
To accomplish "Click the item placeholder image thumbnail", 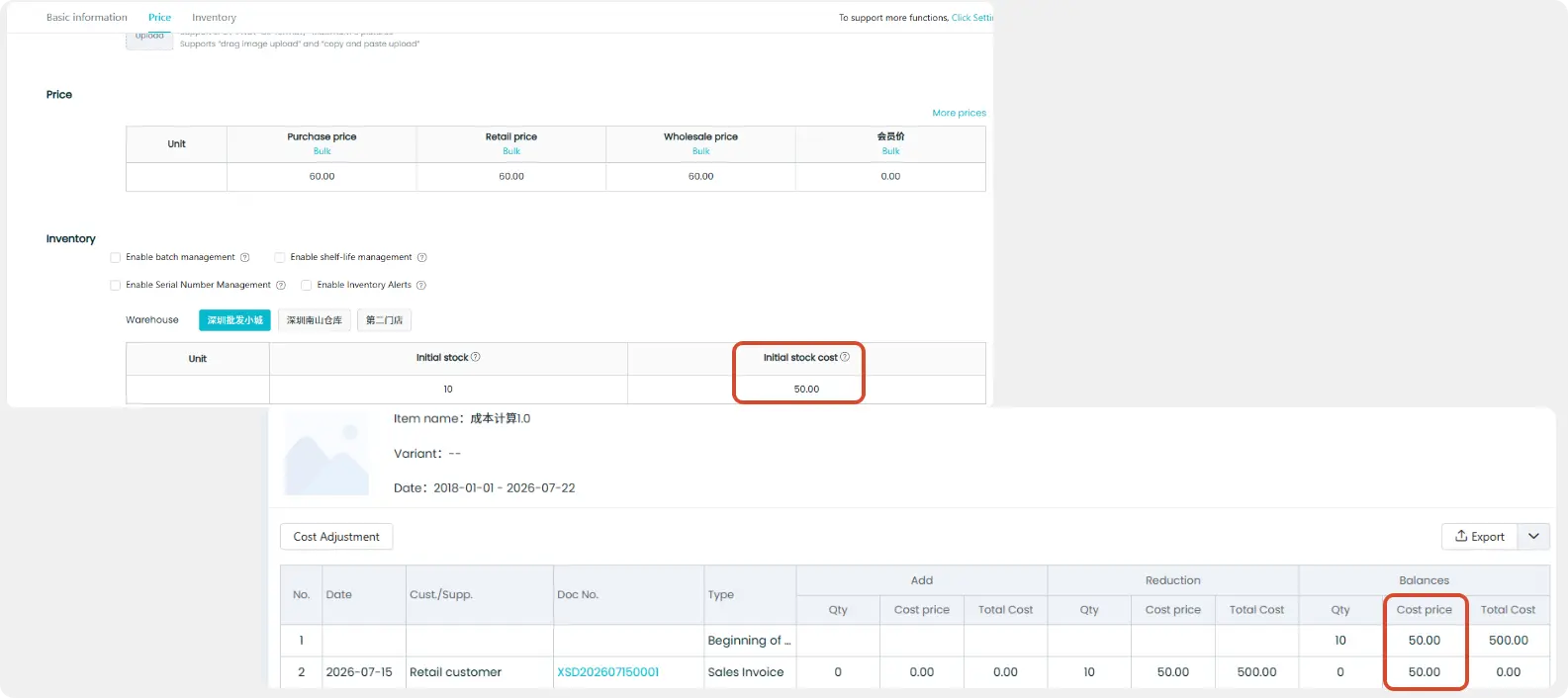I will pos(326,455).
